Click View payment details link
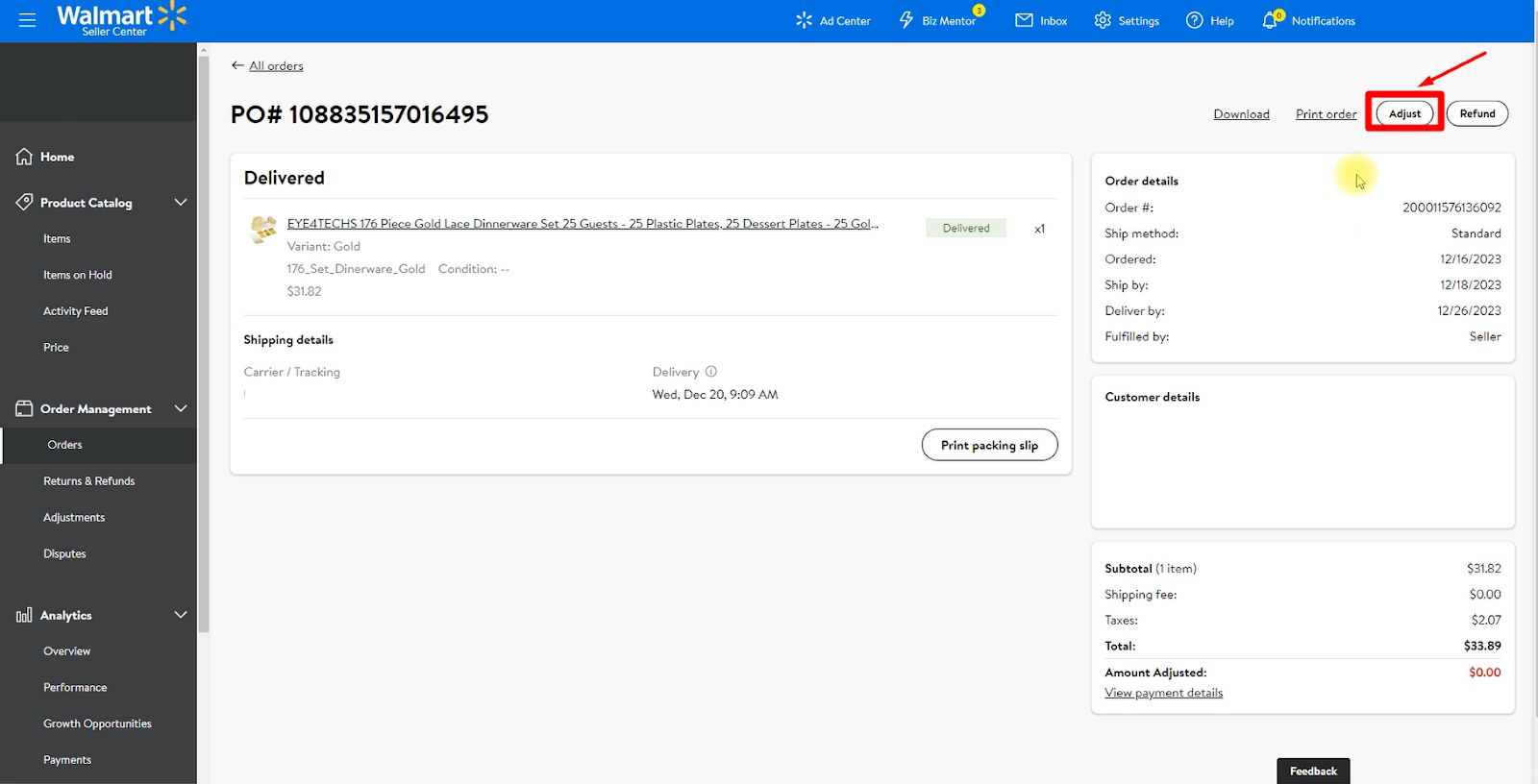1538x784 pixels. click(x=1164, y=693)
